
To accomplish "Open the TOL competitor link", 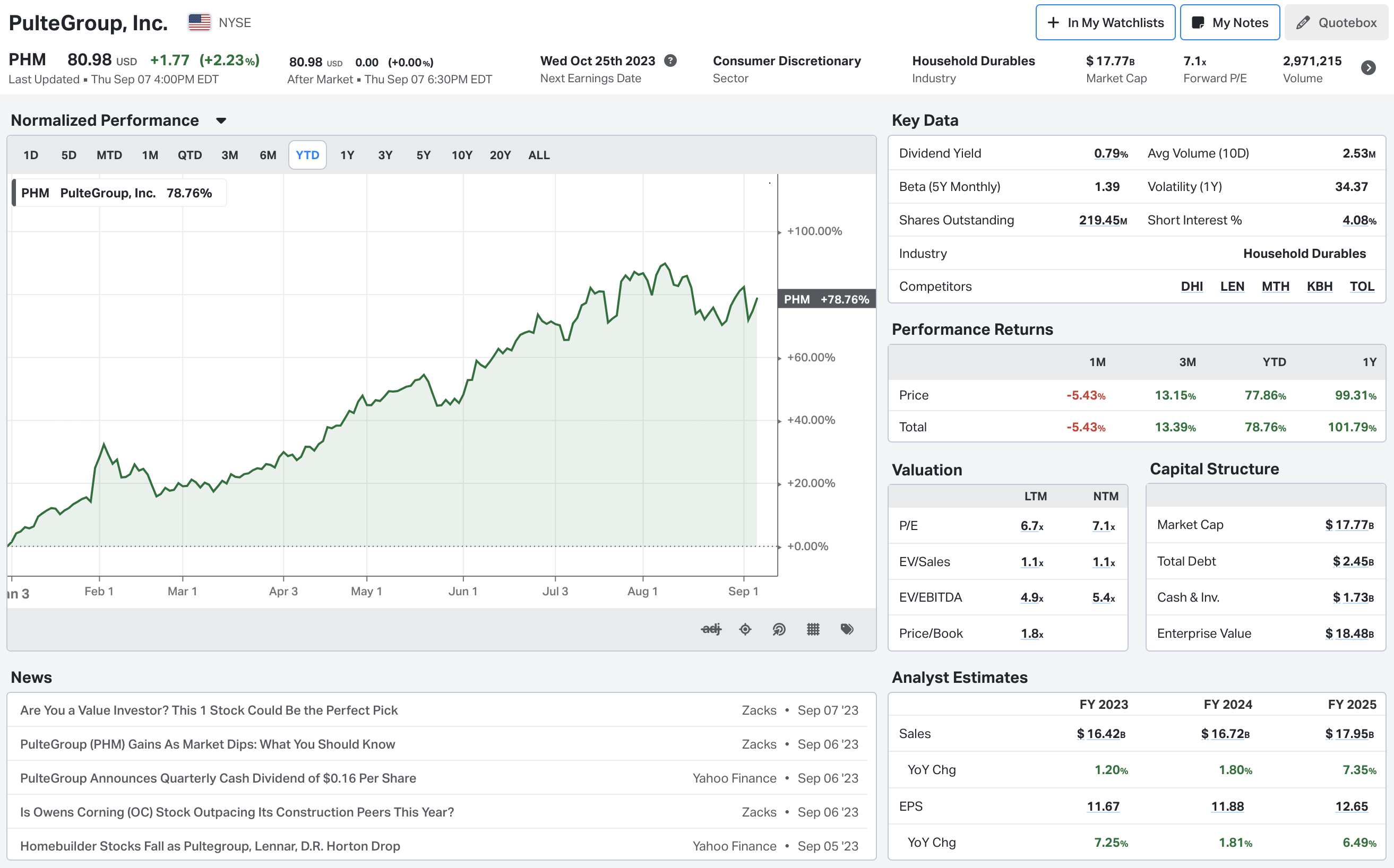I will [1362, 287].
